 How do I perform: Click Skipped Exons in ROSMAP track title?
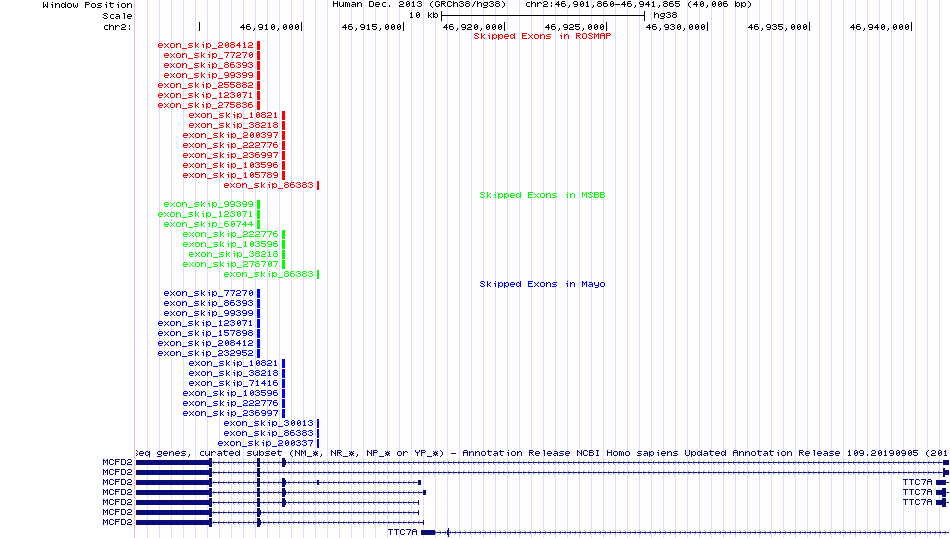542,36
